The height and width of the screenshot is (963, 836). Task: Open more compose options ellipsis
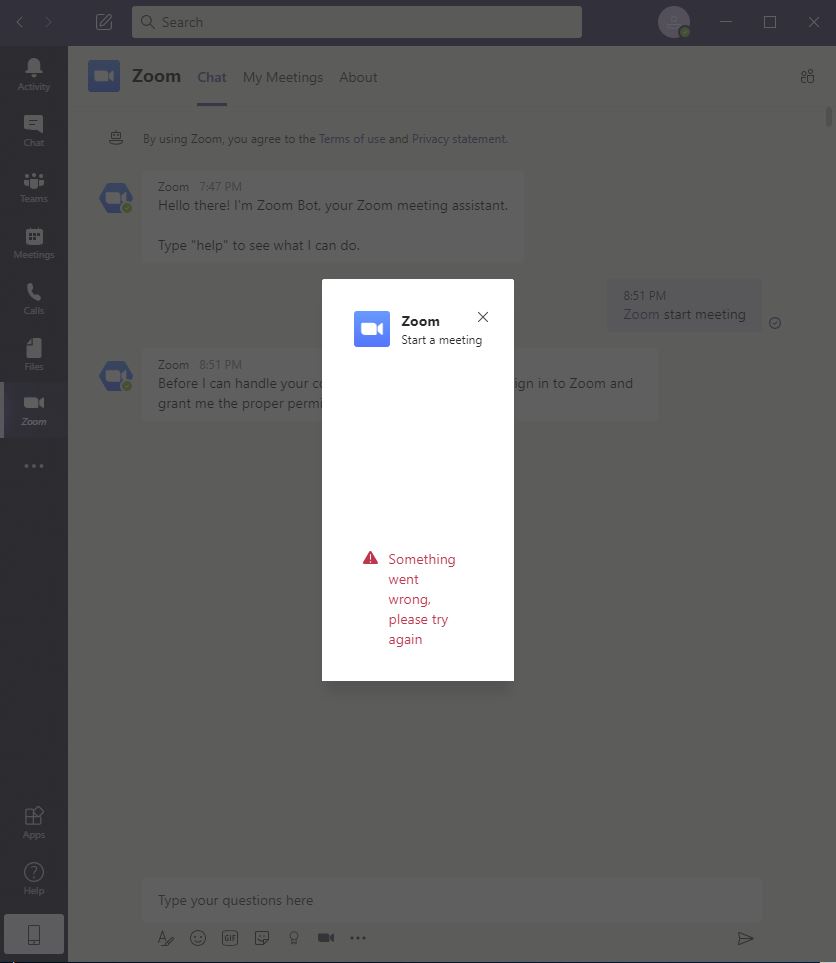click(x=358, y=938)
